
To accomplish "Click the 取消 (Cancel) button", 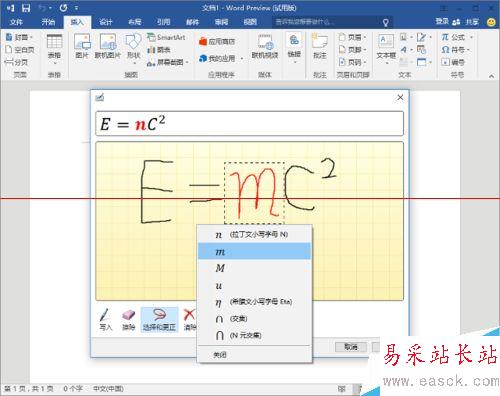I will [x=351, y=347].
